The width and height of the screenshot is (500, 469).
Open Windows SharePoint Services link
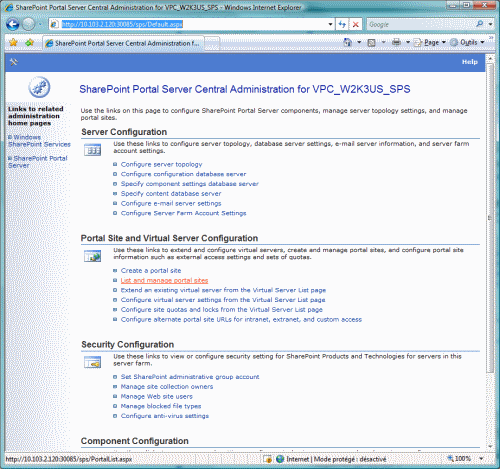[39, 141]
